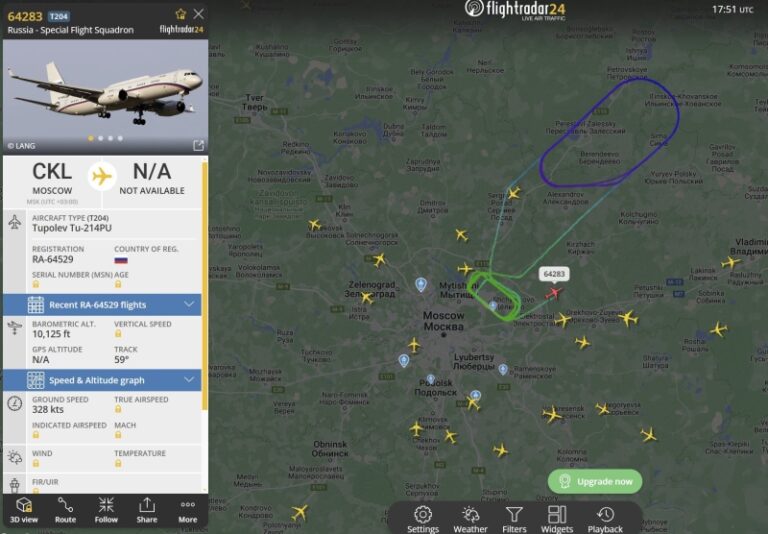Open the Weather layer options

click(x=470, y=519)
